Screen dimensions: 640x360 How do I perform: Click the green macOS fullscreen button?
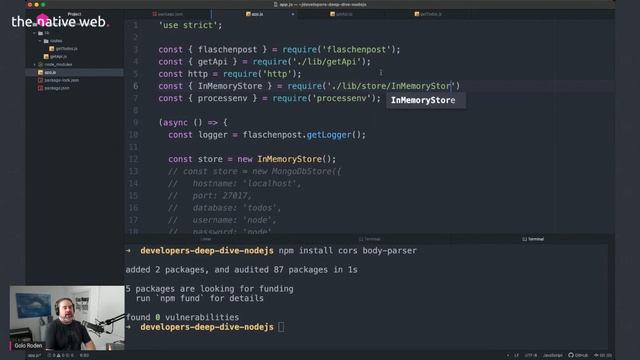[43, 4]
